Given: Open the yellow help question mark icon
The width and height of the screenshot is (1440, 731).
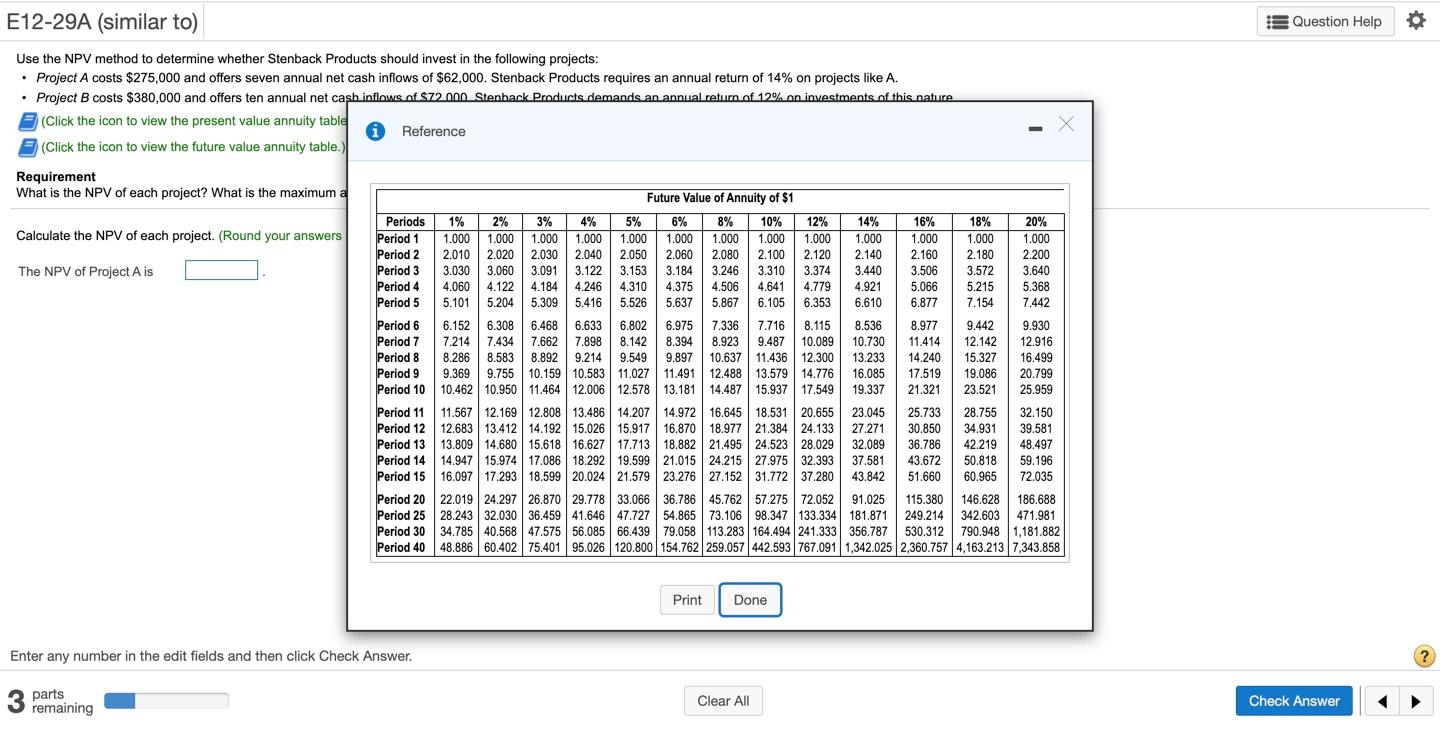Looking at the screenshot, I should coord(1424,656).
